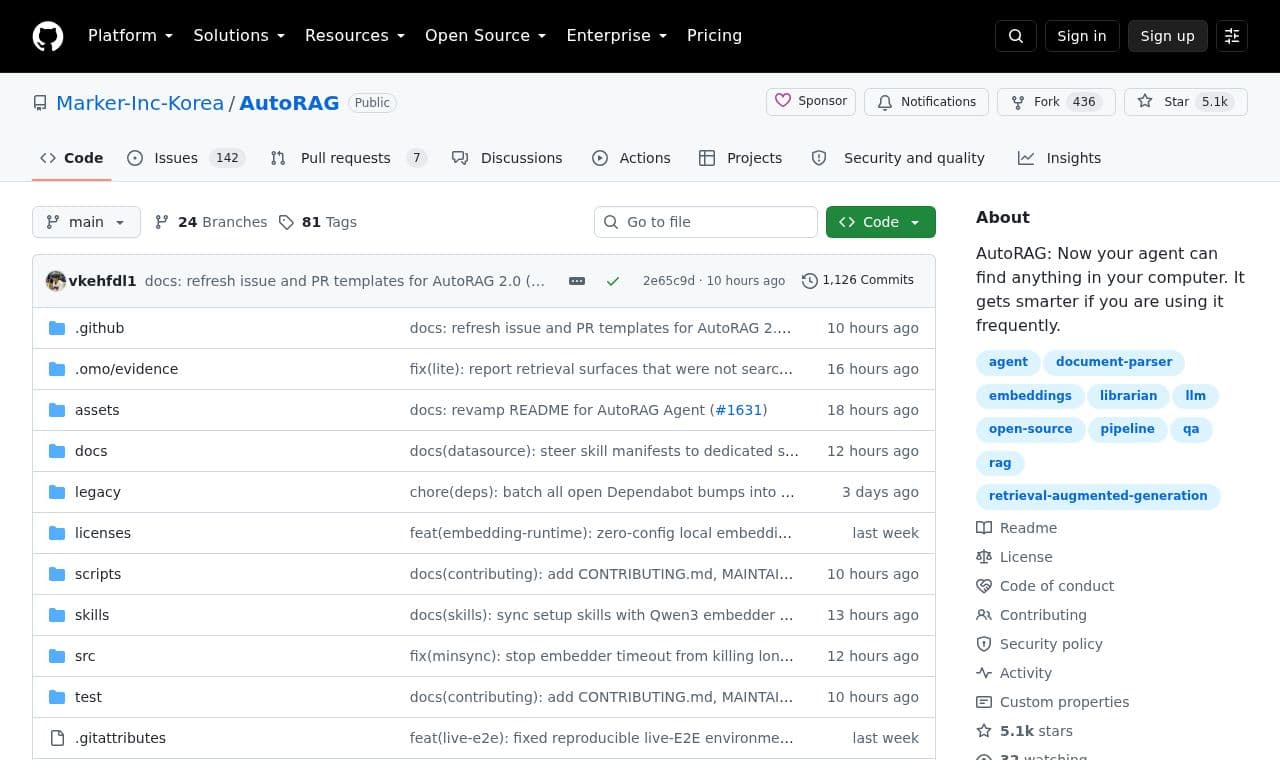This screenshot has height=760, width=1280.
Task: Open the Readme link in About
Action: (x=1017, y=528)
